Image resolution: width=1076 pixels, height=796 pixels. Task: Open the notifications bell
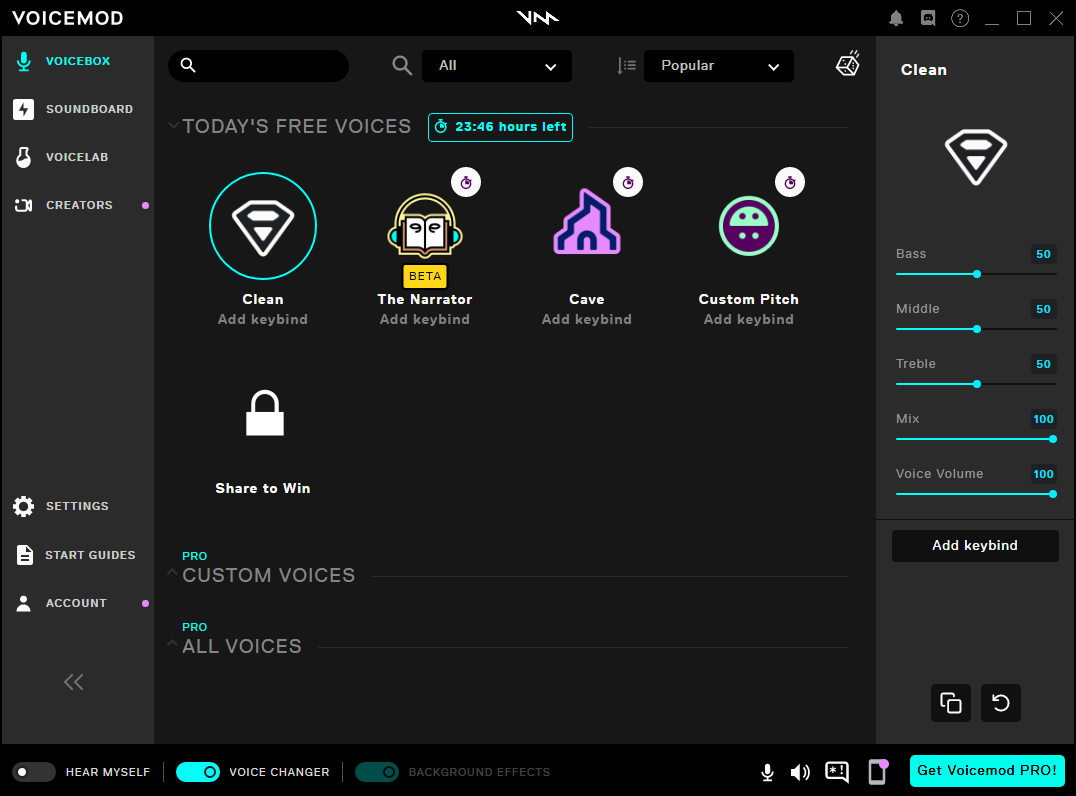point(896,18)
